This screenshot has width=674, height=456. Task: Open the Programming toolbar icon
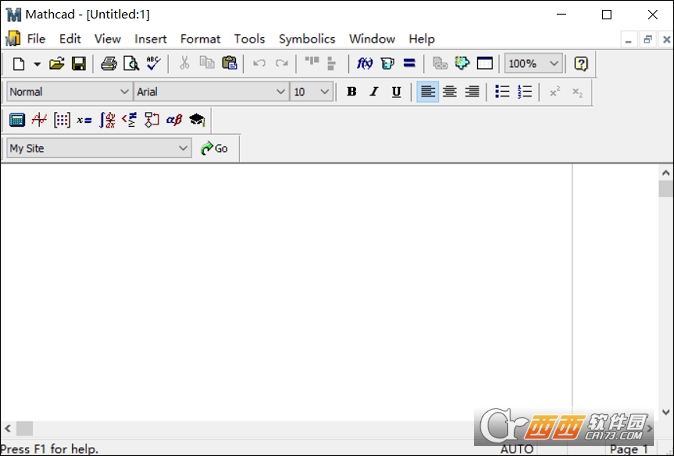(x=151, y=120)
